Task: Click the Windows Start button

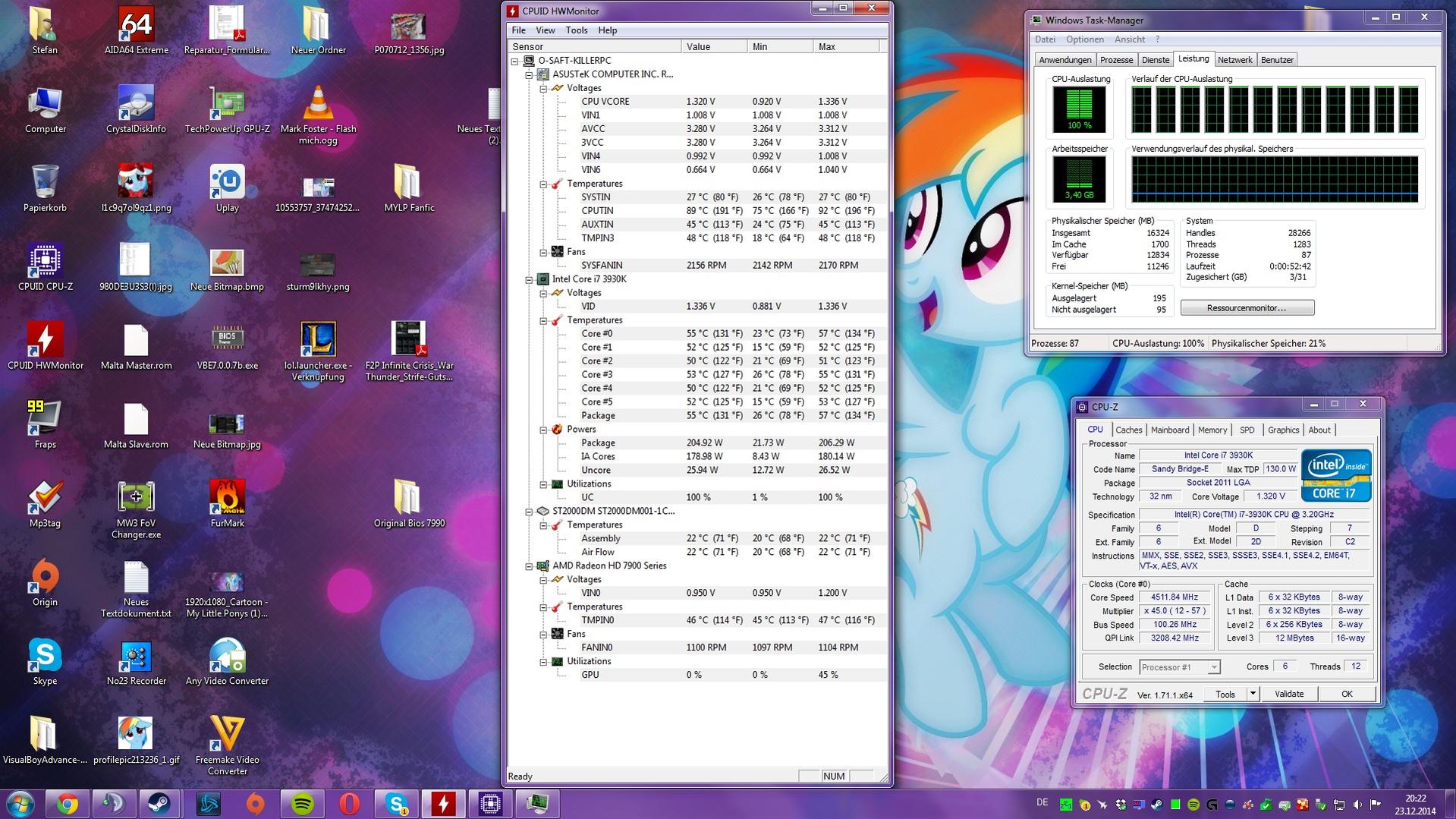Action: [x=20, y=804]
